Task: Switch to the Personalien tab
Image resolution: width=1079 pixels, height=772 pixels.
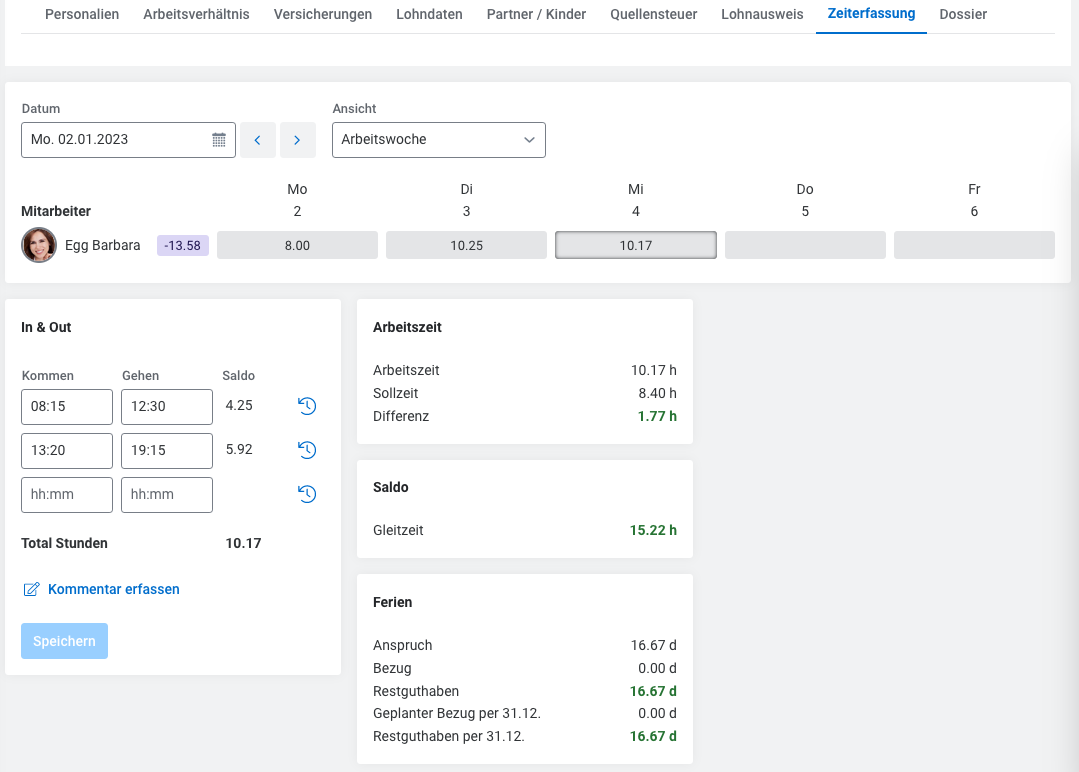Action: coord(82,15)
